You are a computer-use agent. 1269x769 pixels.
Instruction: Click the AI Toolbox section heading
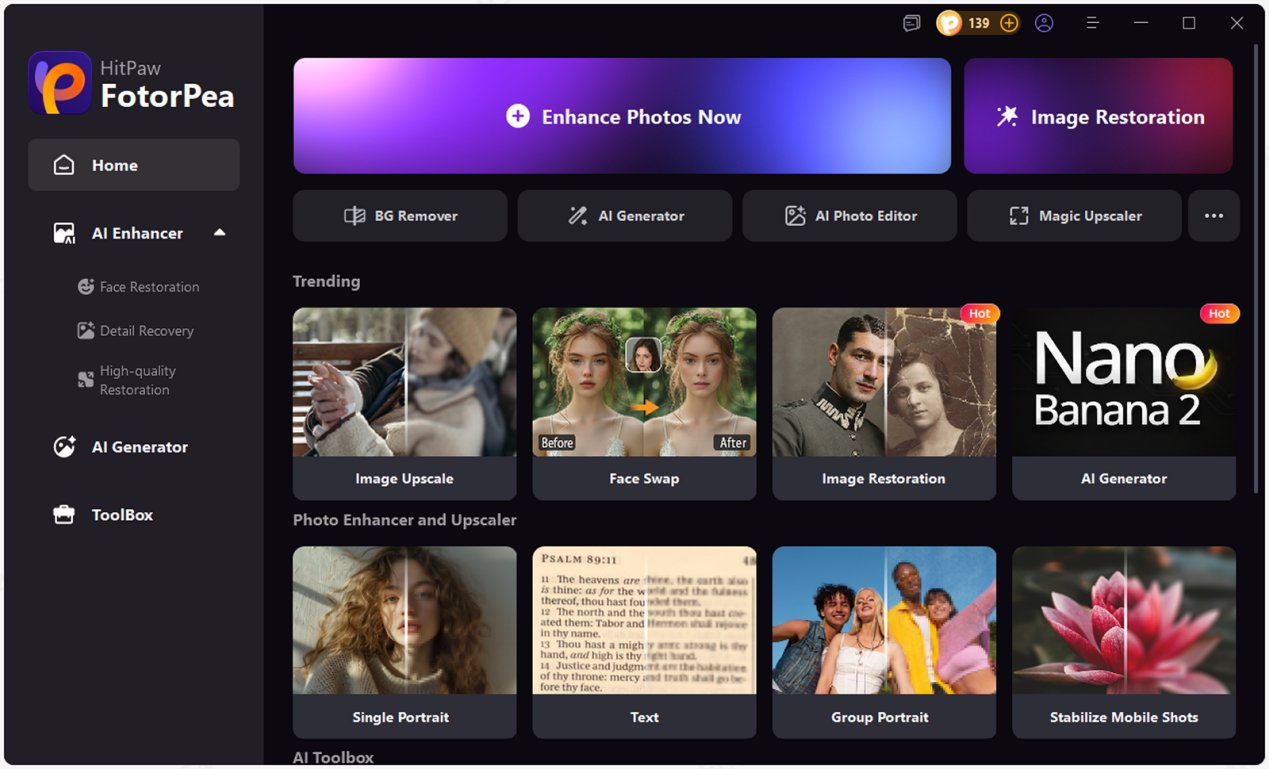point(333,757)
